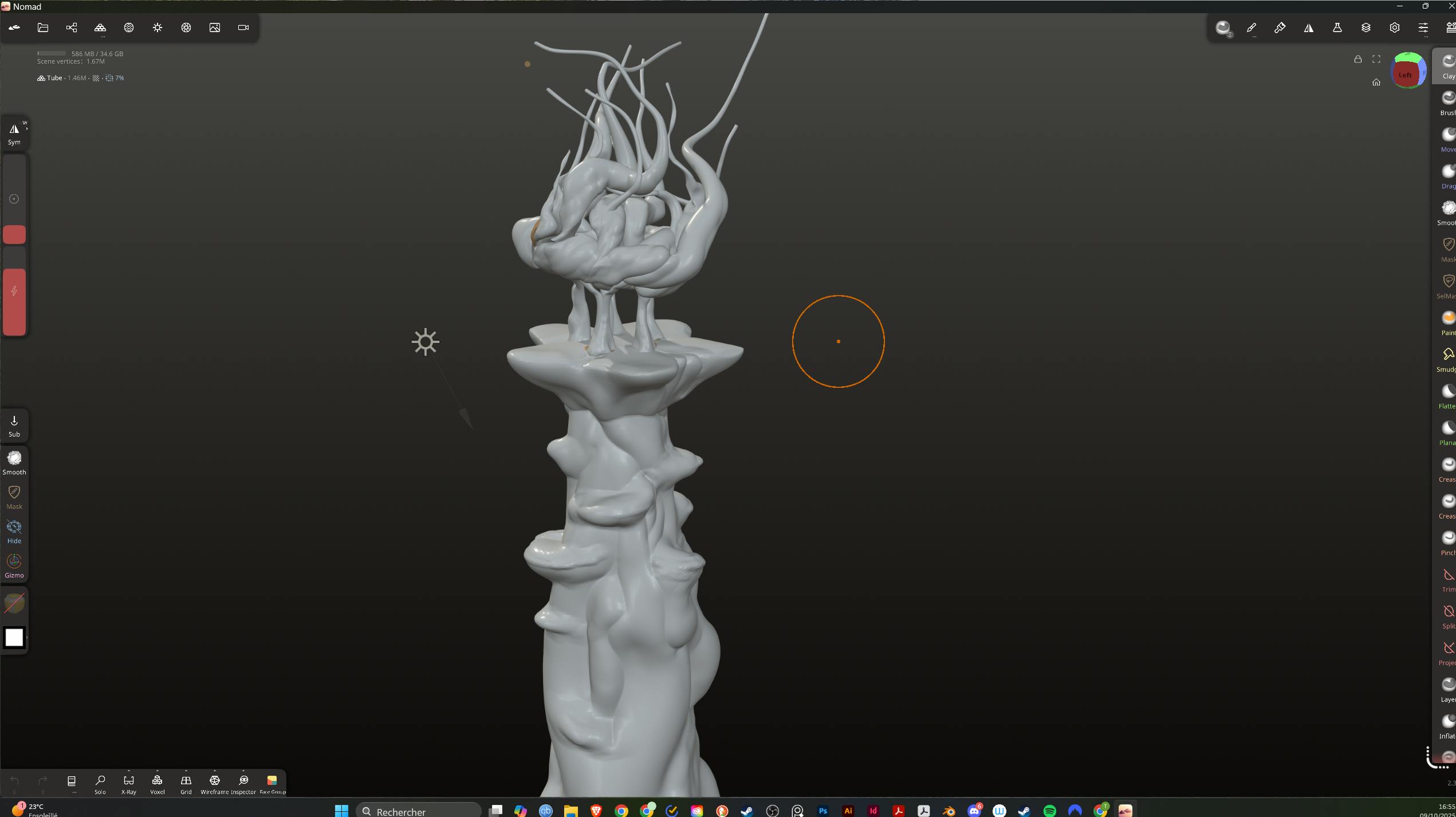
Task: Toggle X-Ray view mode
Action: coord(129,783)
